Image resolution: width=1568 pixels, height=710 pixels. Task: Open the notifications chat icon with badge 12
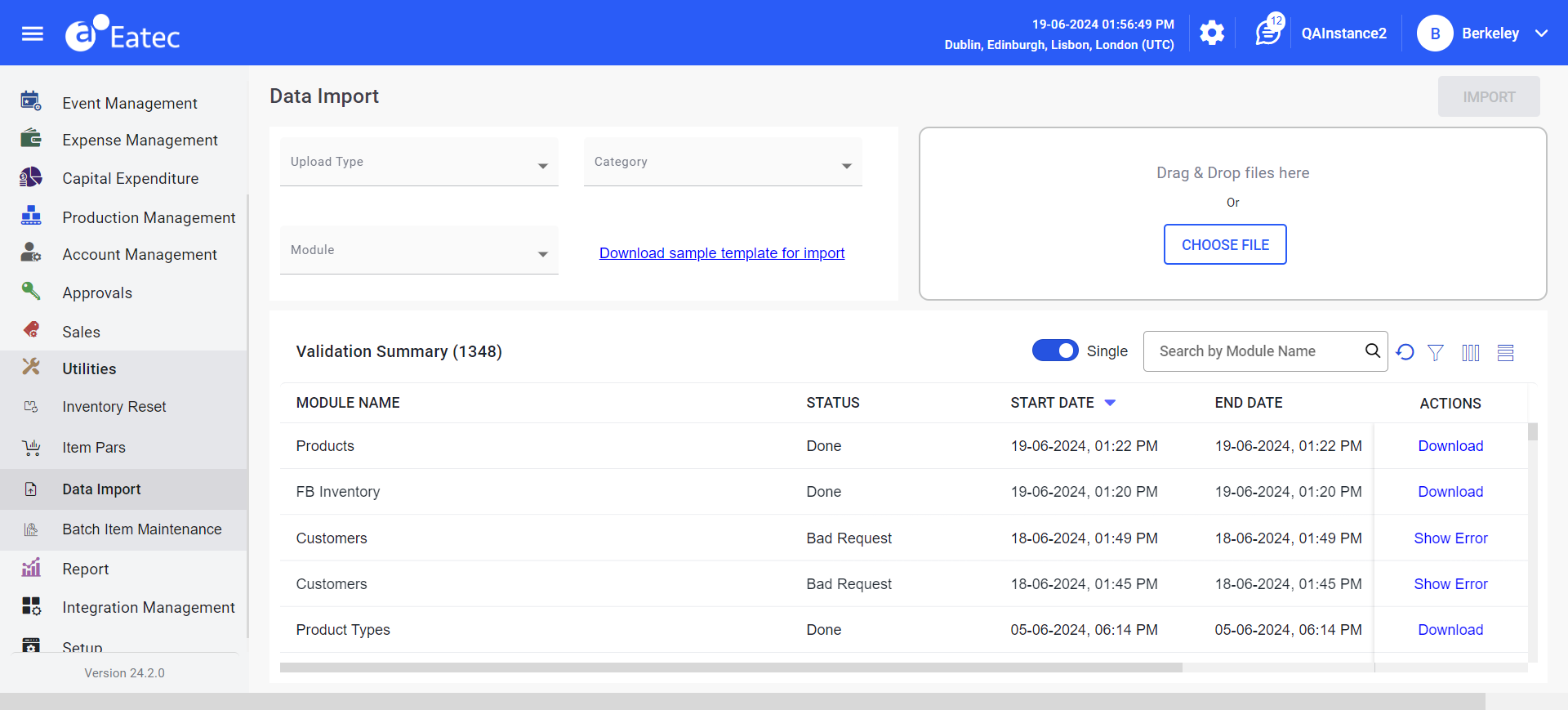click(1268, 32)
